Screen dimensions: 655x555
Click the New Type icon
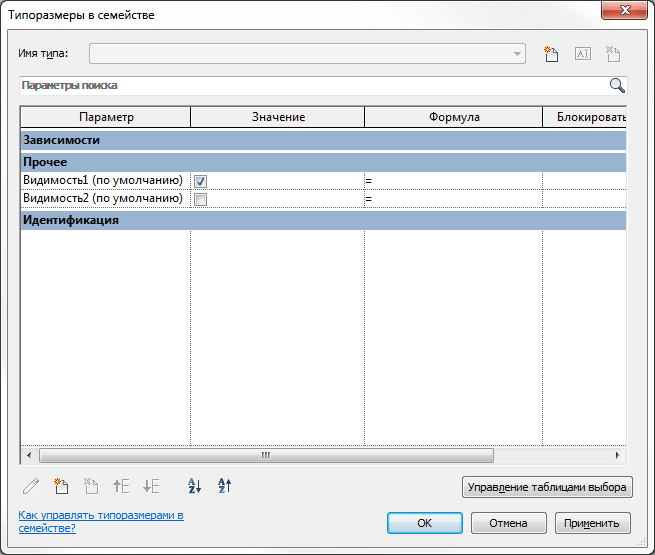pyautogui.click(x=550, y=54)
